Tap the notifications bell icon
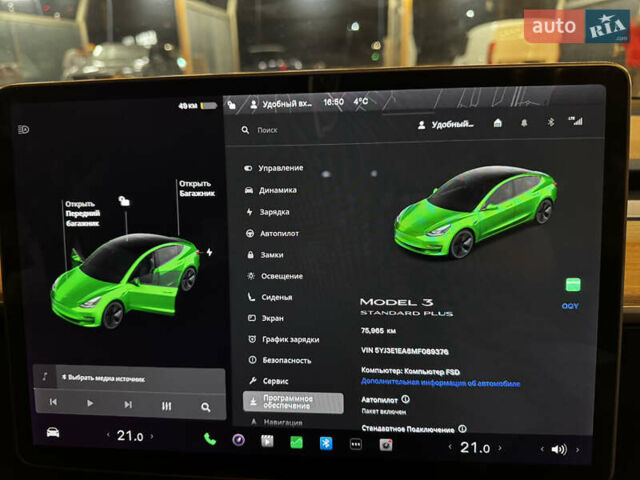This screenshot has width=640, height=480. click(x=524, y=123)
